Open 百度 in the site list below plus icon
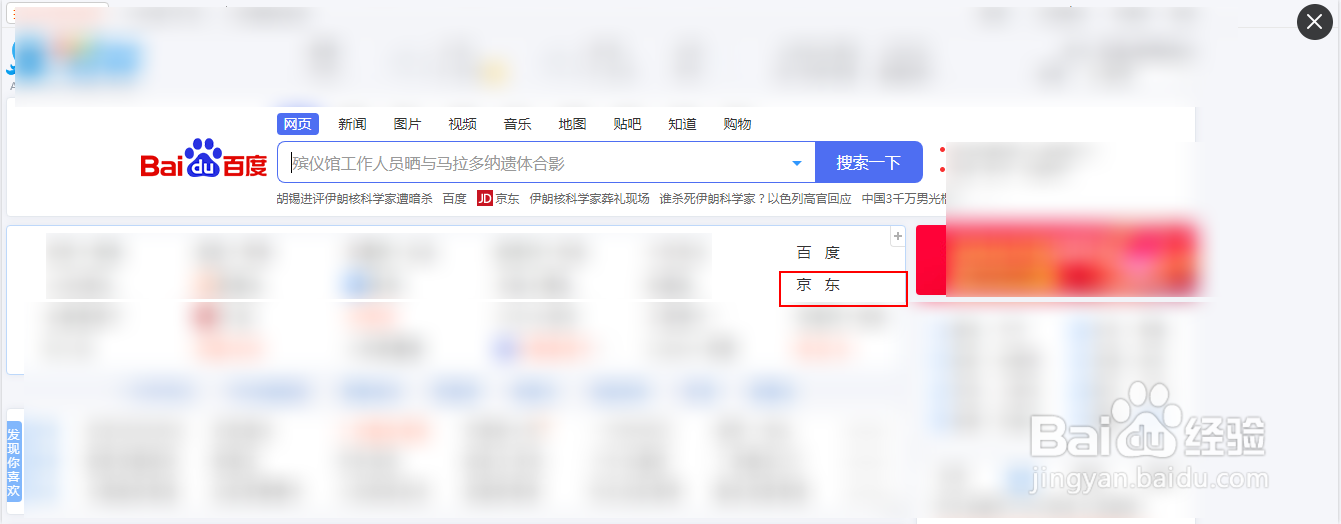1341x524 pixels. [818, 253]
